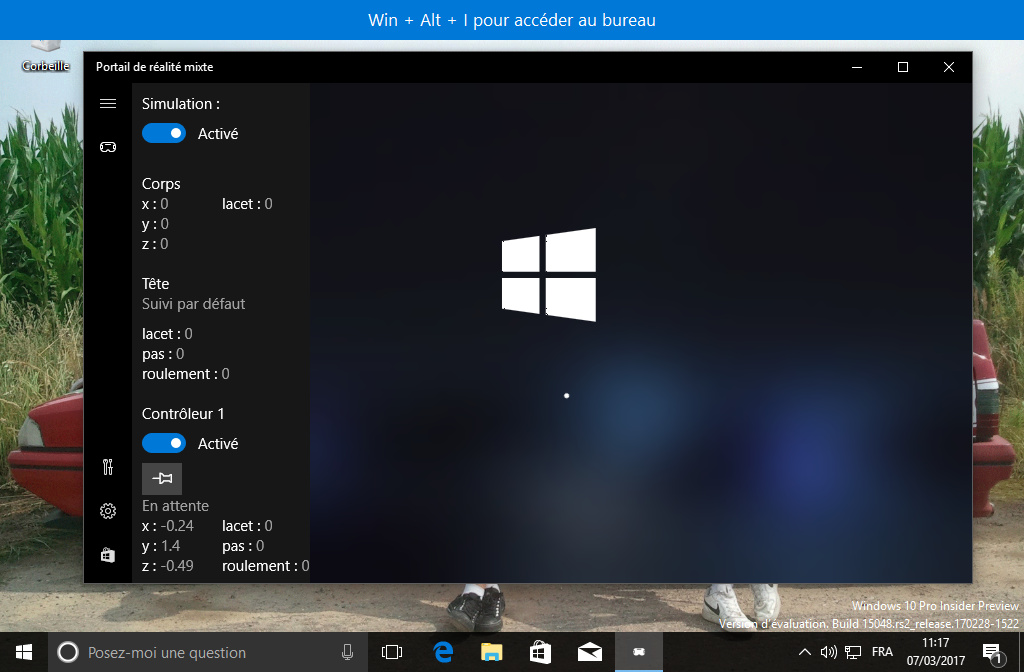1024x672 pixels.
Task: Disable the Contrôleur 1 toggle
Action: [x=164, y=443]
